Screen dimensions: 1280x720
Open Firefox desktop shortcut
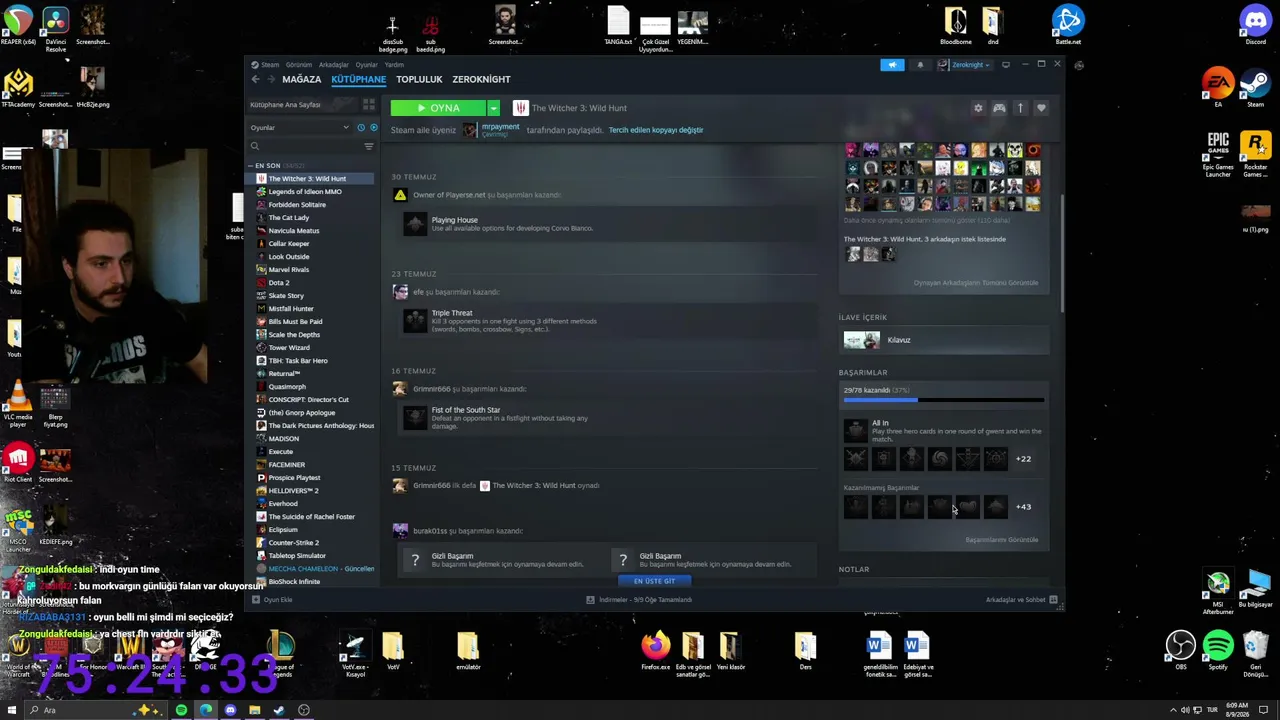(656, 650)
